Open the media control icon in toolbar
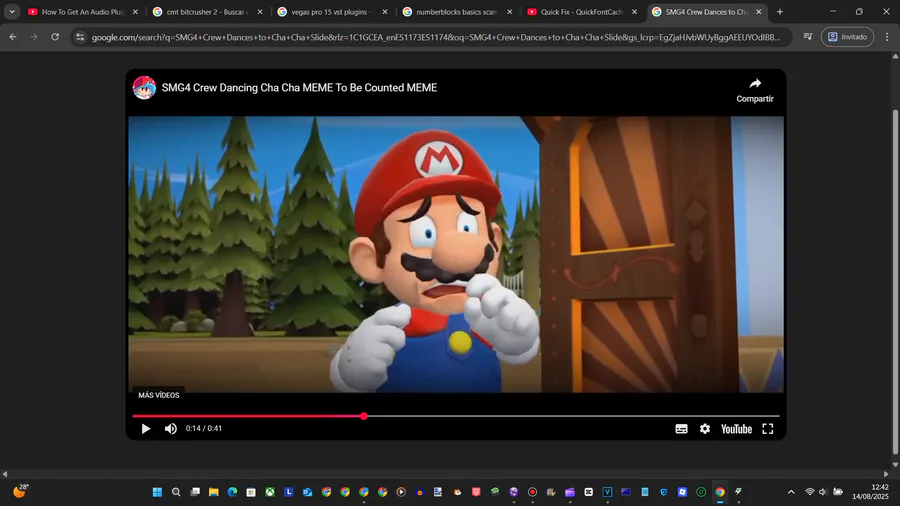900x506 pixels. click(808, 37)
